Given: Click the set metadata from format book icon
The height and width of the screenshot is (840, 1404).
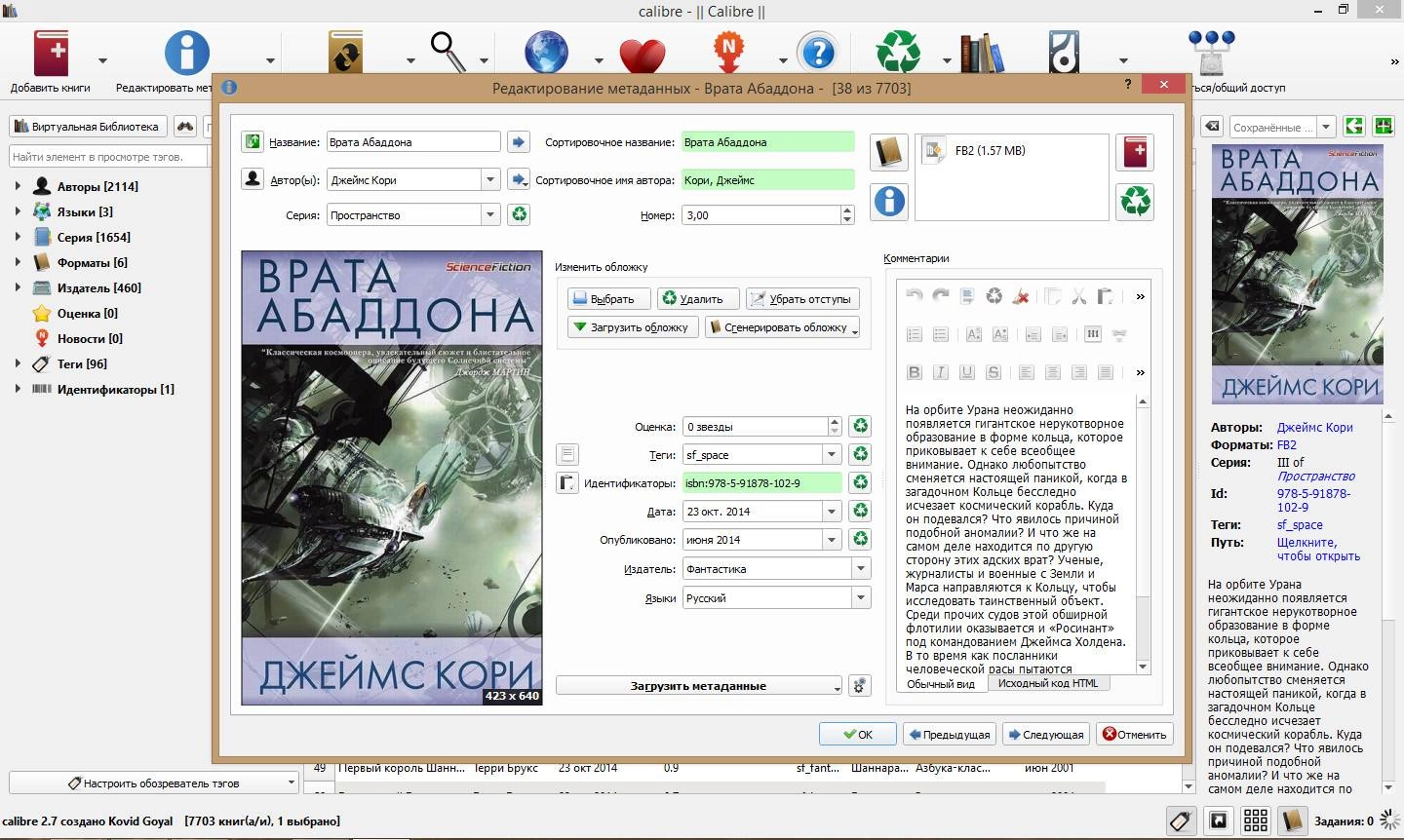Looking at the screenshot, I should 888,152.
